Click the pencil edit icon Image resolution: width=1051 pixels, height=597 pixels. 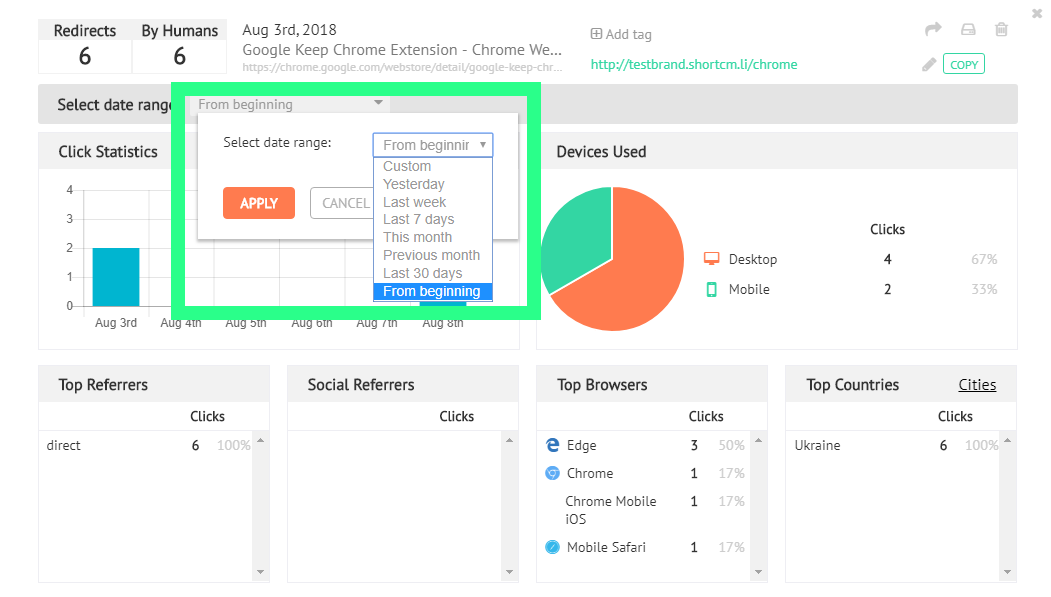click(x=929, y=64)
